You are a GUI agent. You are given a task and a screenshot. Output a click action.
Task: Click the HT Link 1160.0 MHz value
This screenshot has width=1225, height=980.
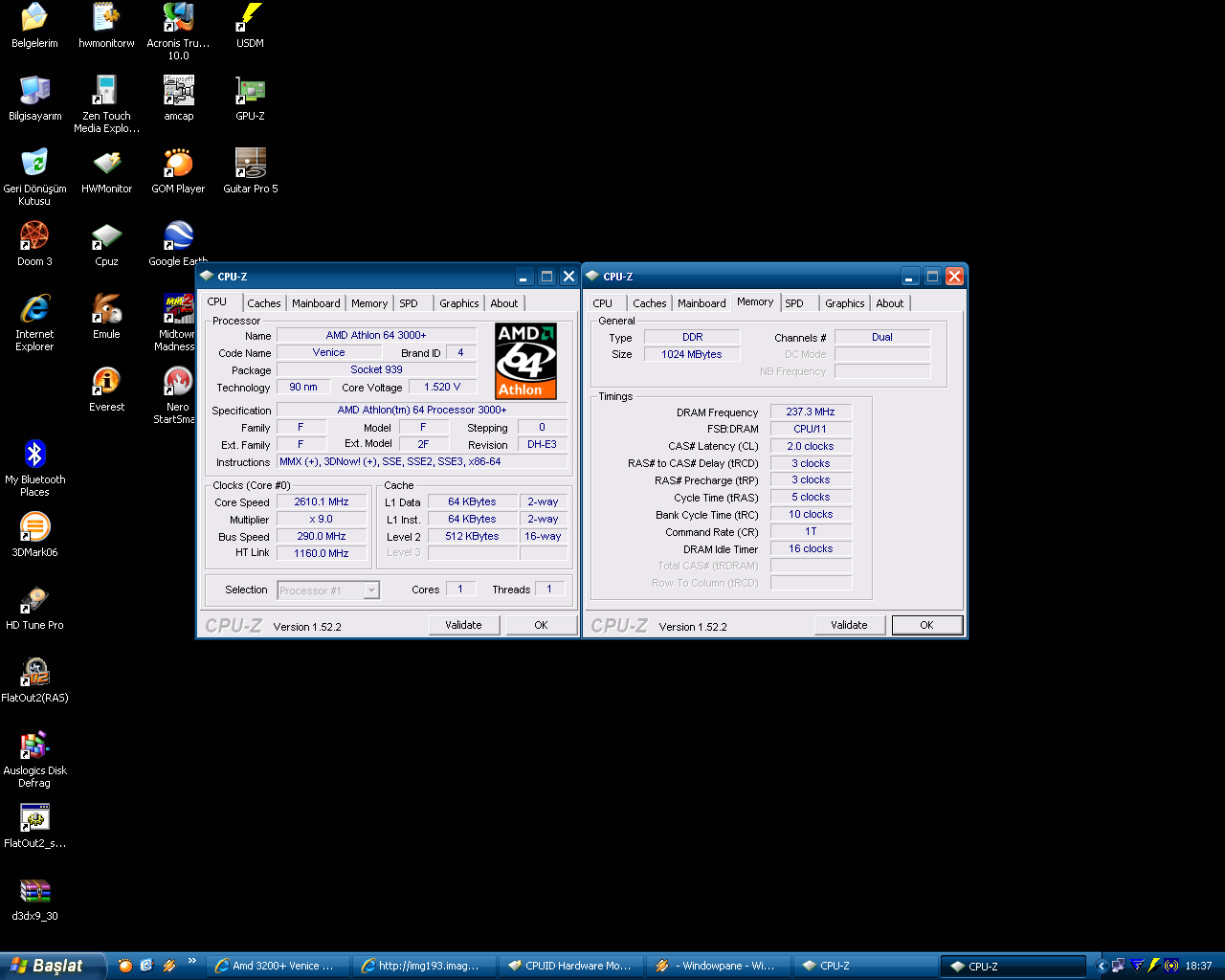(322, 553)
